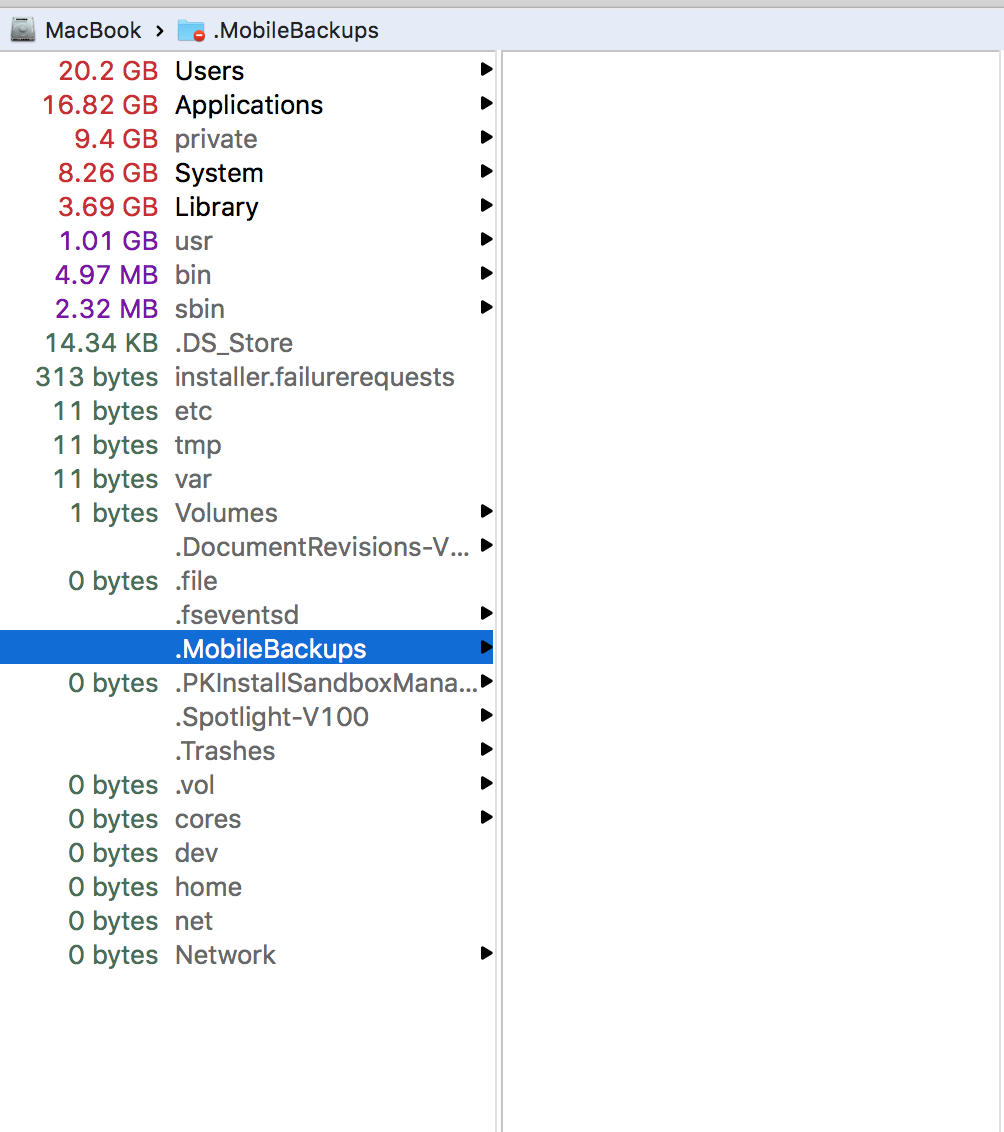The image size is (1004, 1132).
Task: Select the cores row
Action: 247,819
